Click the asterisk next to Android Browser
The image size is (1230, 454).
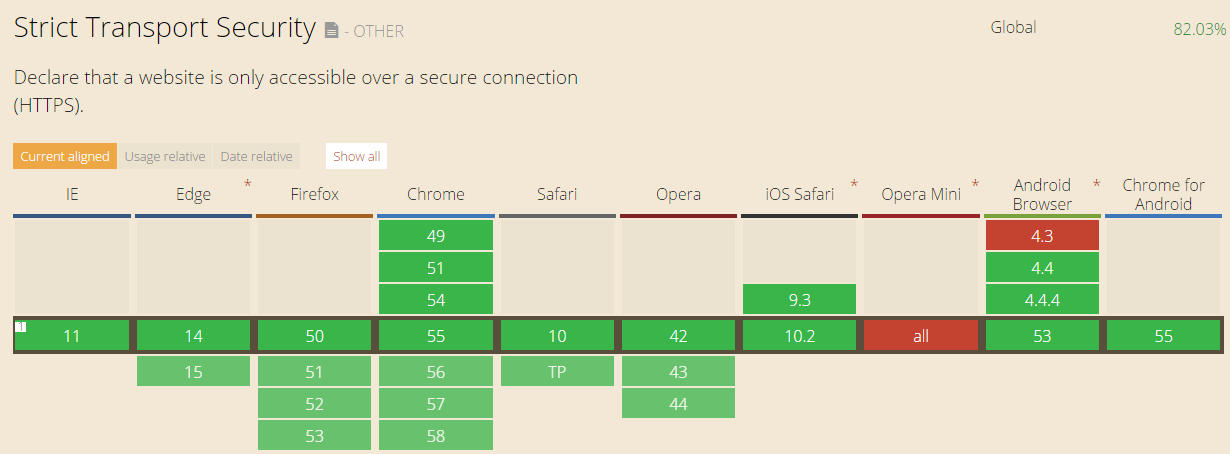1096,184
